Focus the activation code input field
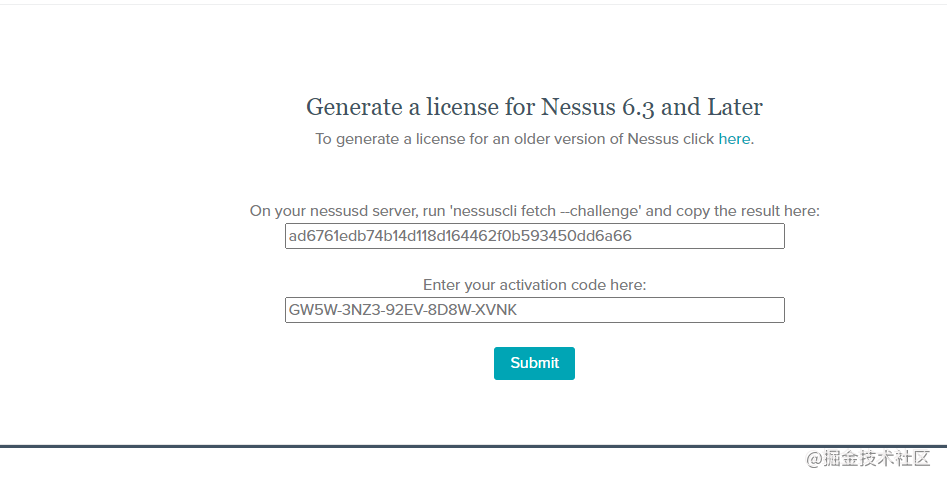This screenshot has width=947, height=484. coord(650,310)
